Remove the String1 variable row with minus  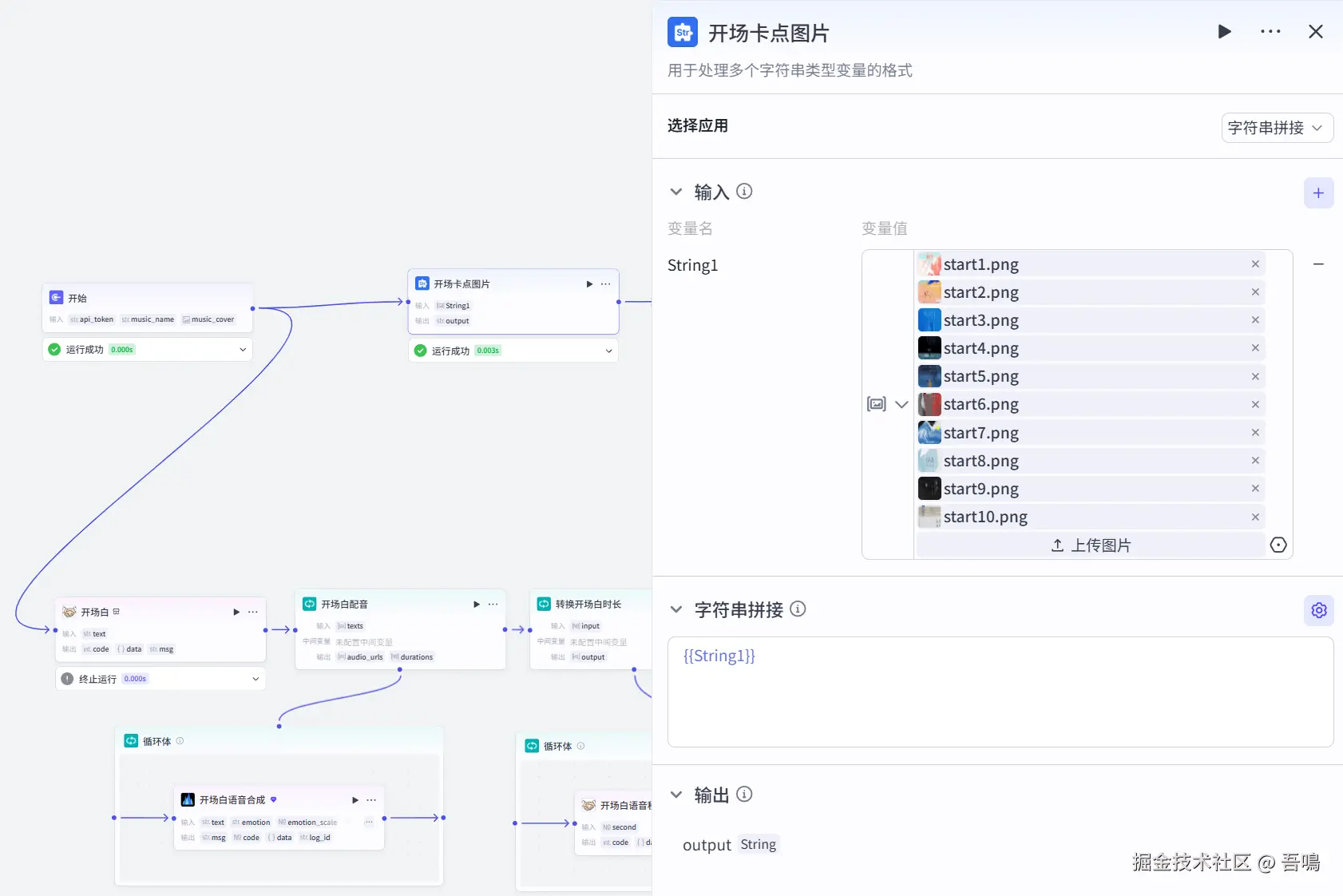point(1318,264)
